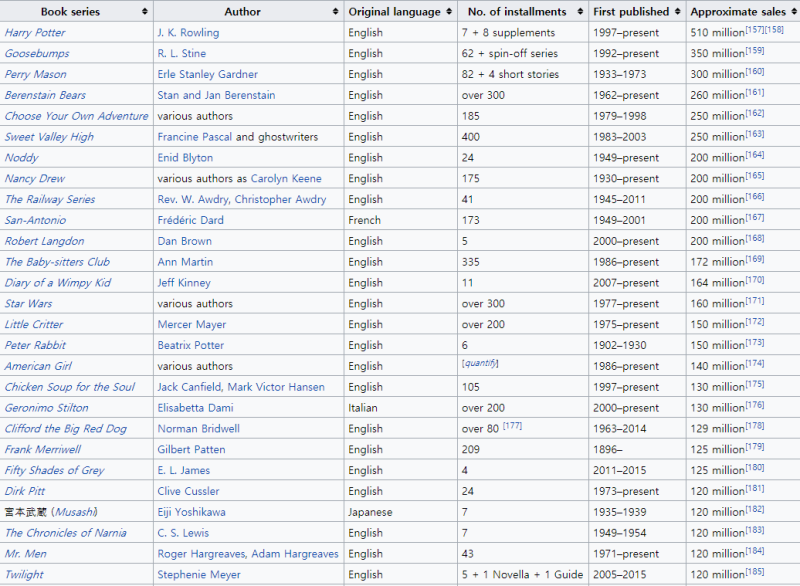Open Berenstain Bears series link
The width and height of the screenshot is (800, 586).
tap(45, 95)
